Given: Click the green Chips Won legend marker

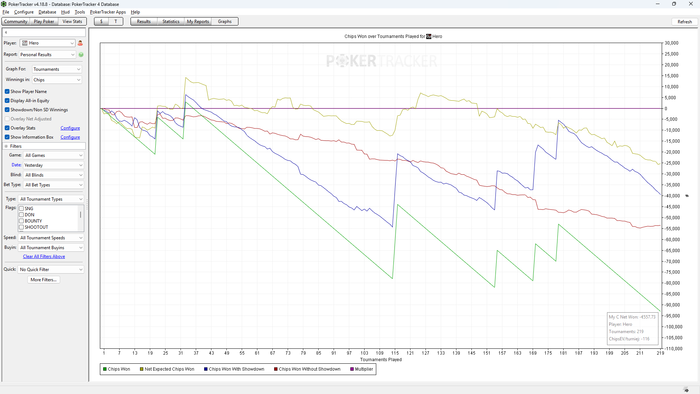Looking at the screenshot, I should [x=105, y=369].
